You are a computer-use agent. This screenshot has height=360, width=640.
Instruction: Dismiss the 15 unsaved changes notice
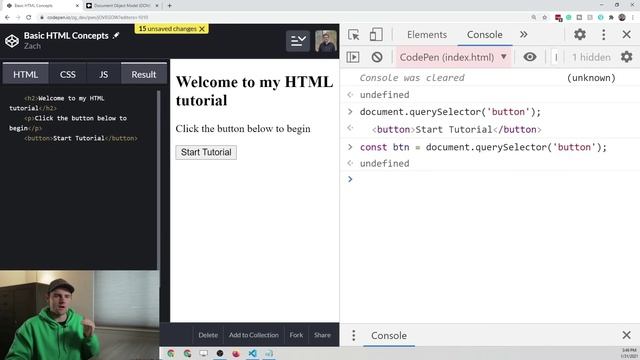click(x=202, y=29)
